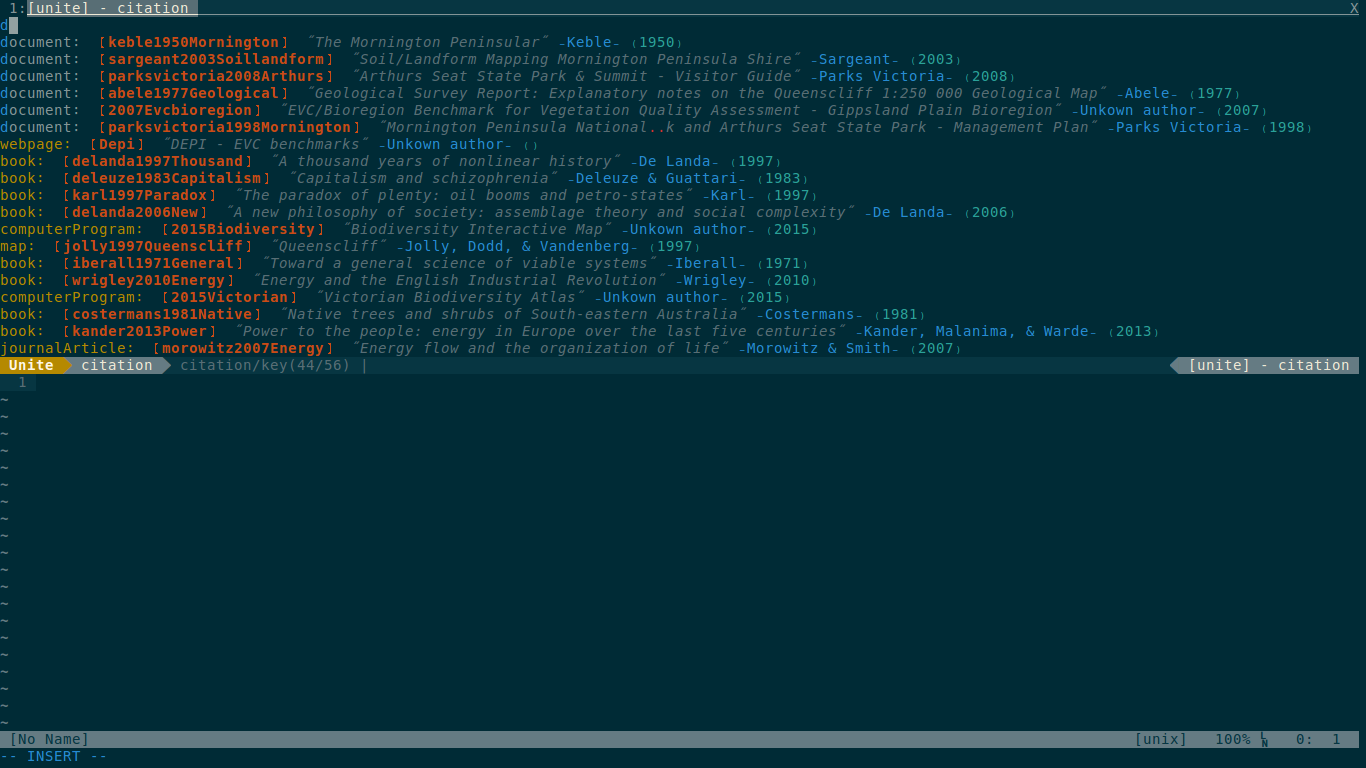Select citation key costermans1981Native
This screenshot has width=1366, height=768.
[162, 314]
